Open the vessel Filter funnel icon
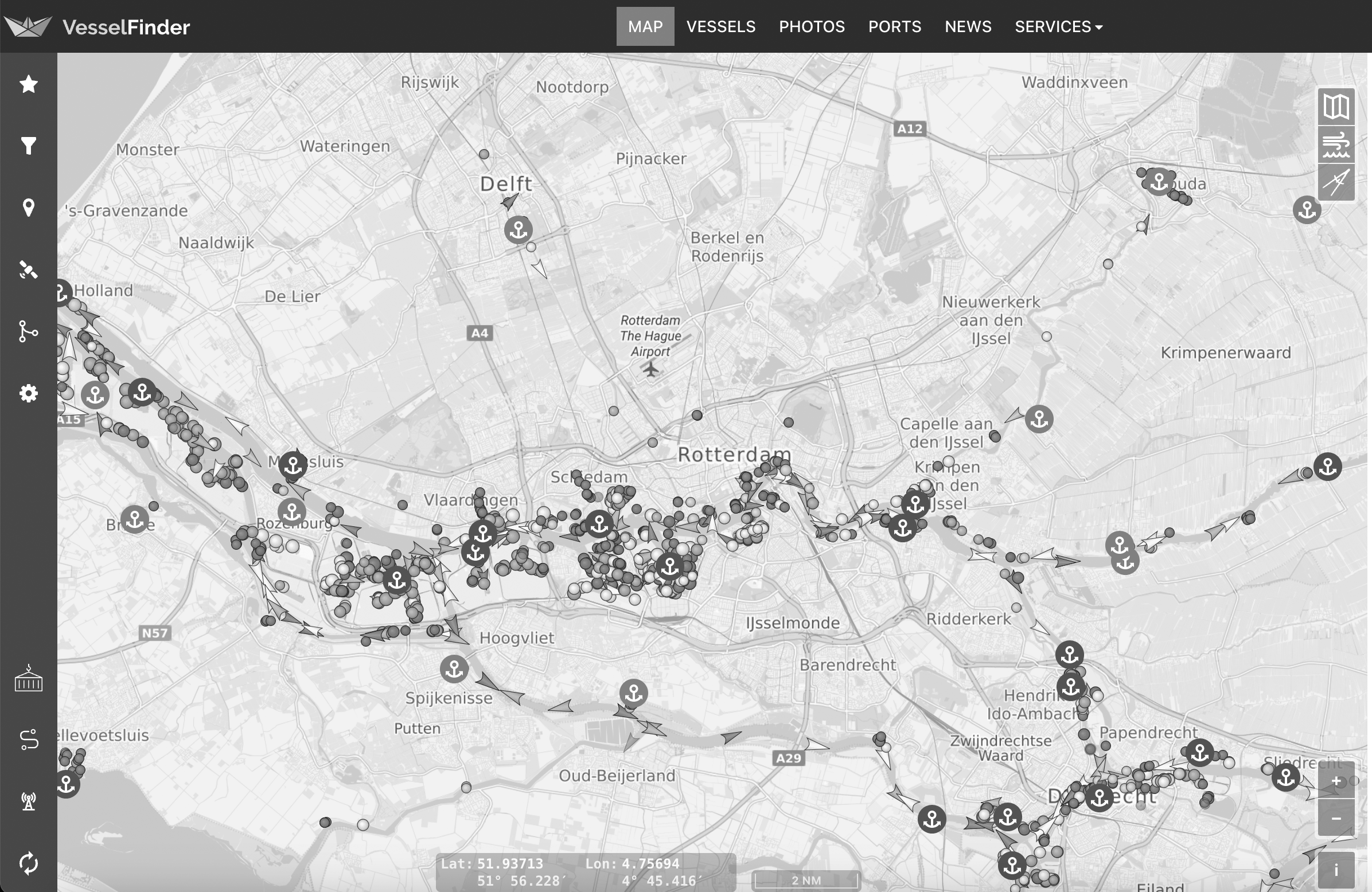Screen dimensions: 1372x892 point(28,145)
